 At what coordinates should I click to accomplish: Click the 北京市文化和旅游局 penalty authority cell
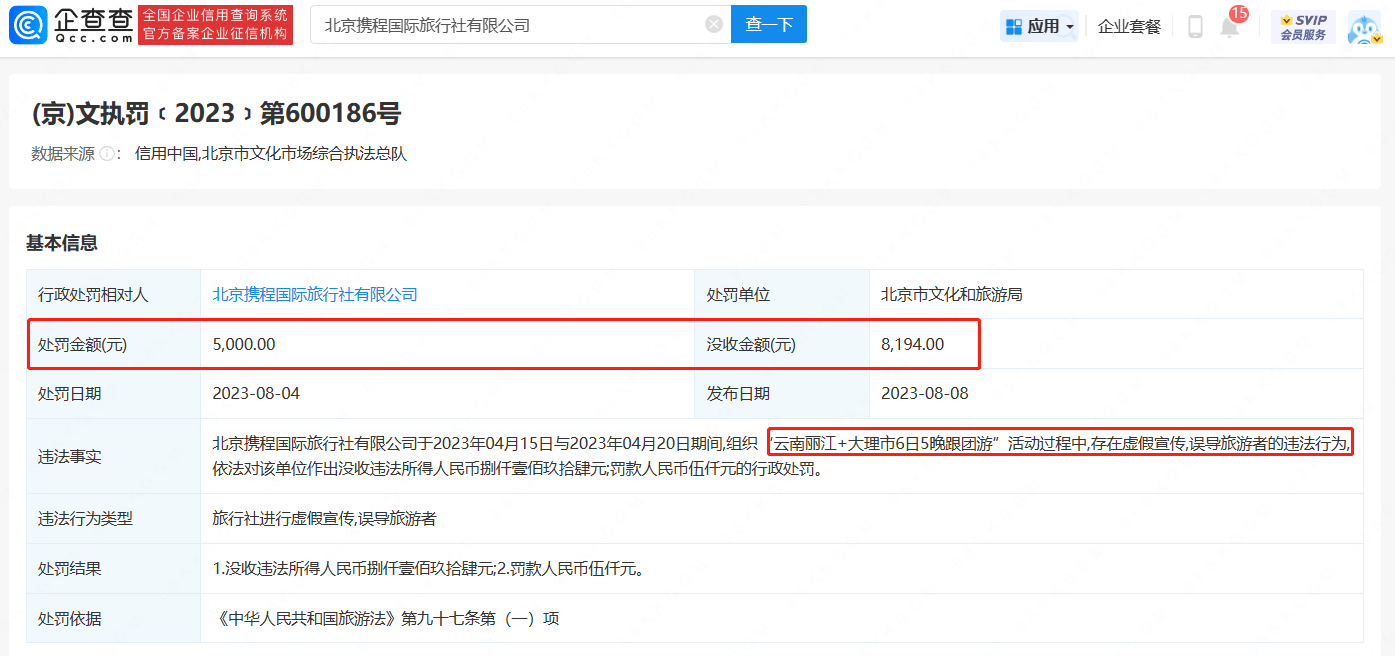951,295
